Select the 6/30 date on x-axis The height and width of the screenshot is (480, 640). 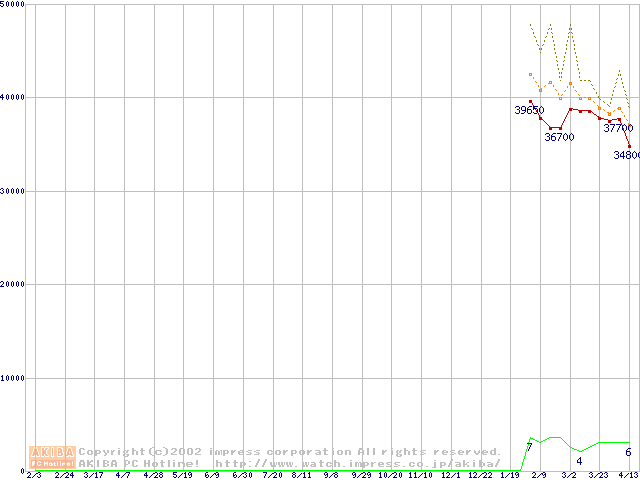tap(242, 475)
